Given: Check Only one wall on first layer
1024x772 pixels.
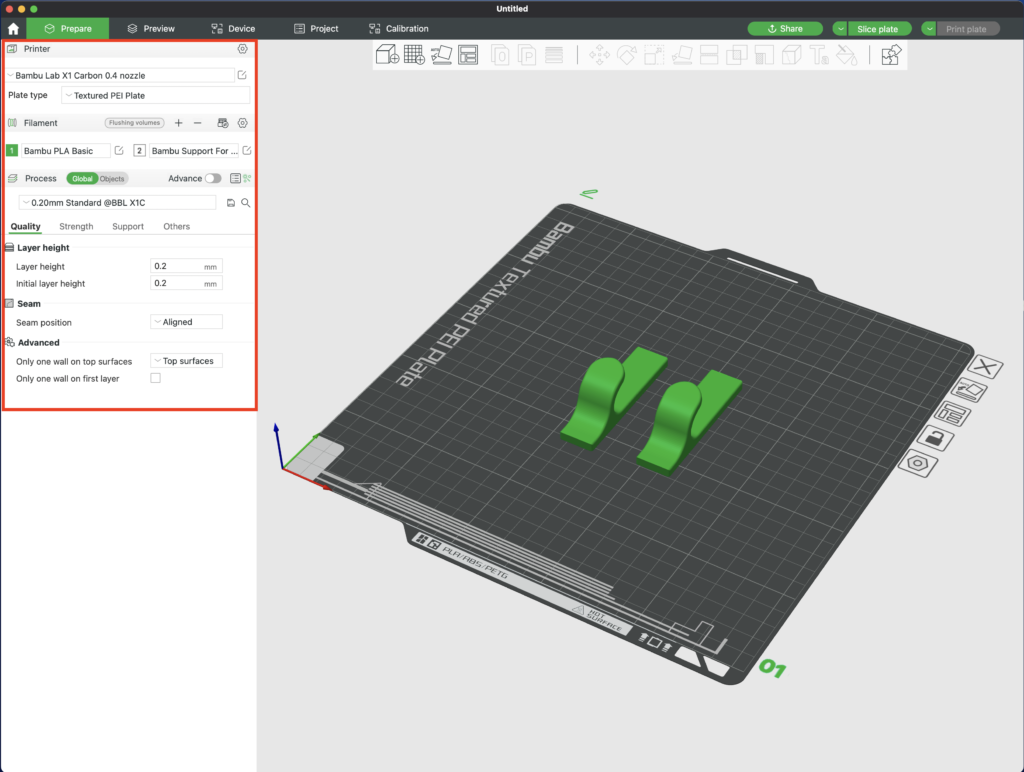Looking at the screenshot, I should click(x=155, y=378).
